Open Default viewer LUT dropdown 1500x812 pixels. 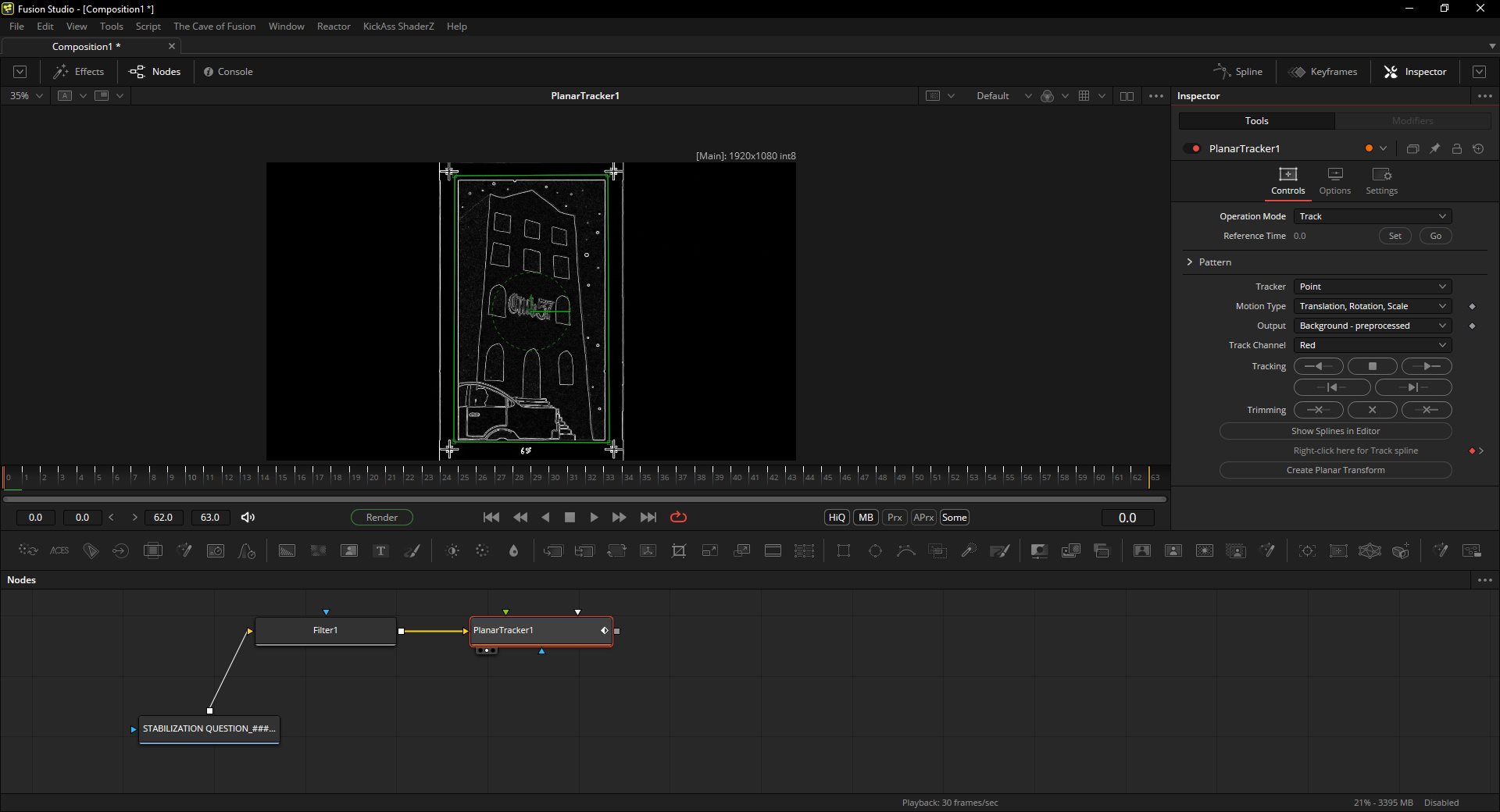[x=1004, y=96]
